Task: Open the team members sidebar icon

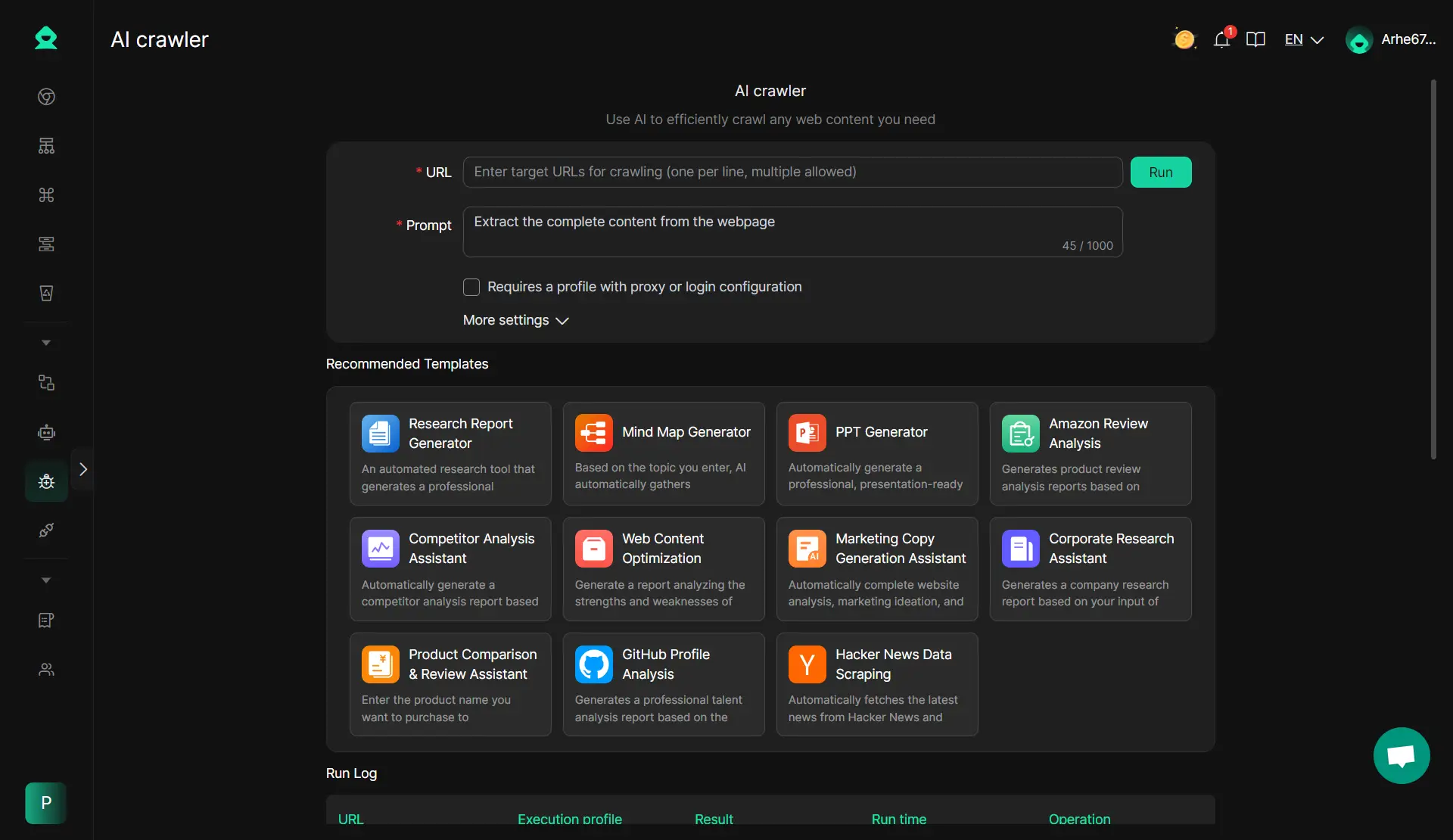Action: point(46,670)
